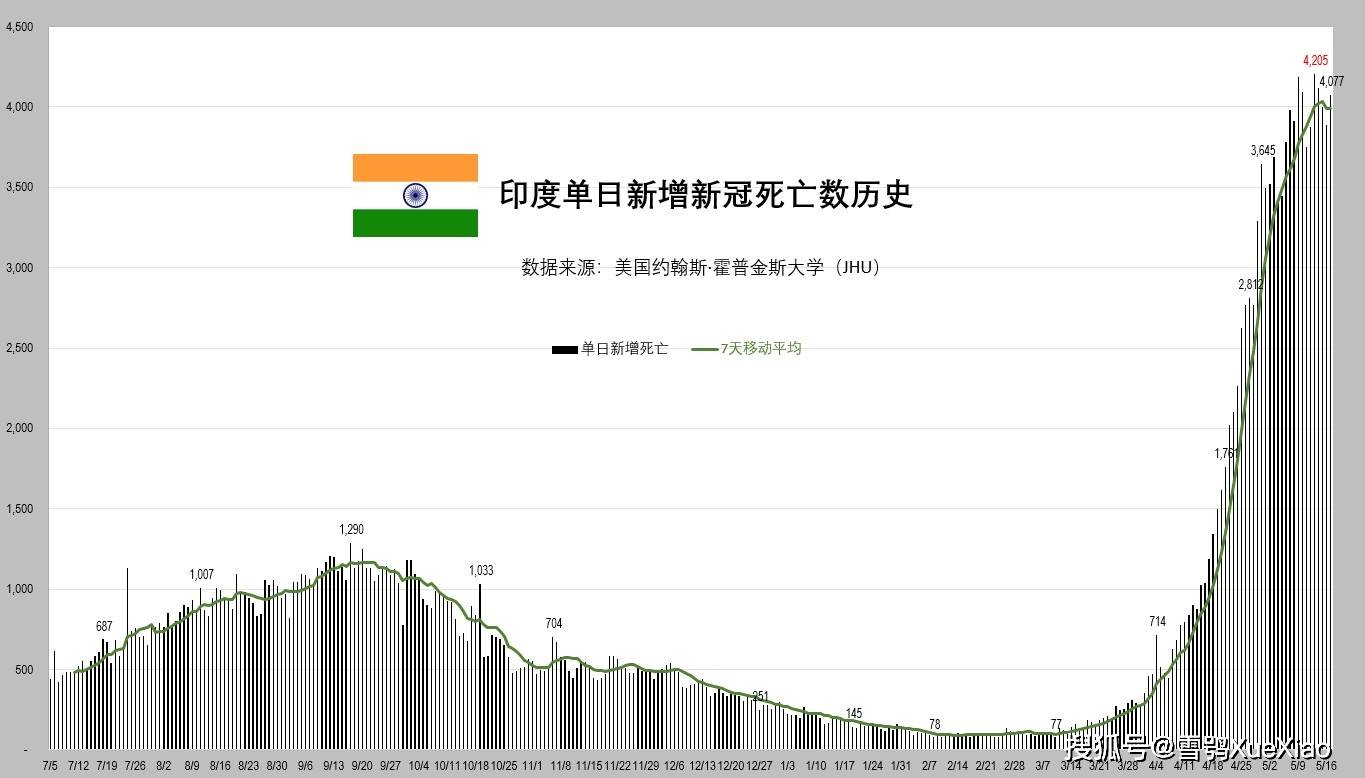Viewport: 1365px width, 778px height.
Task: Click the x-axis date '7/12'
Action: pyautogui.click(x=78, y=766)
